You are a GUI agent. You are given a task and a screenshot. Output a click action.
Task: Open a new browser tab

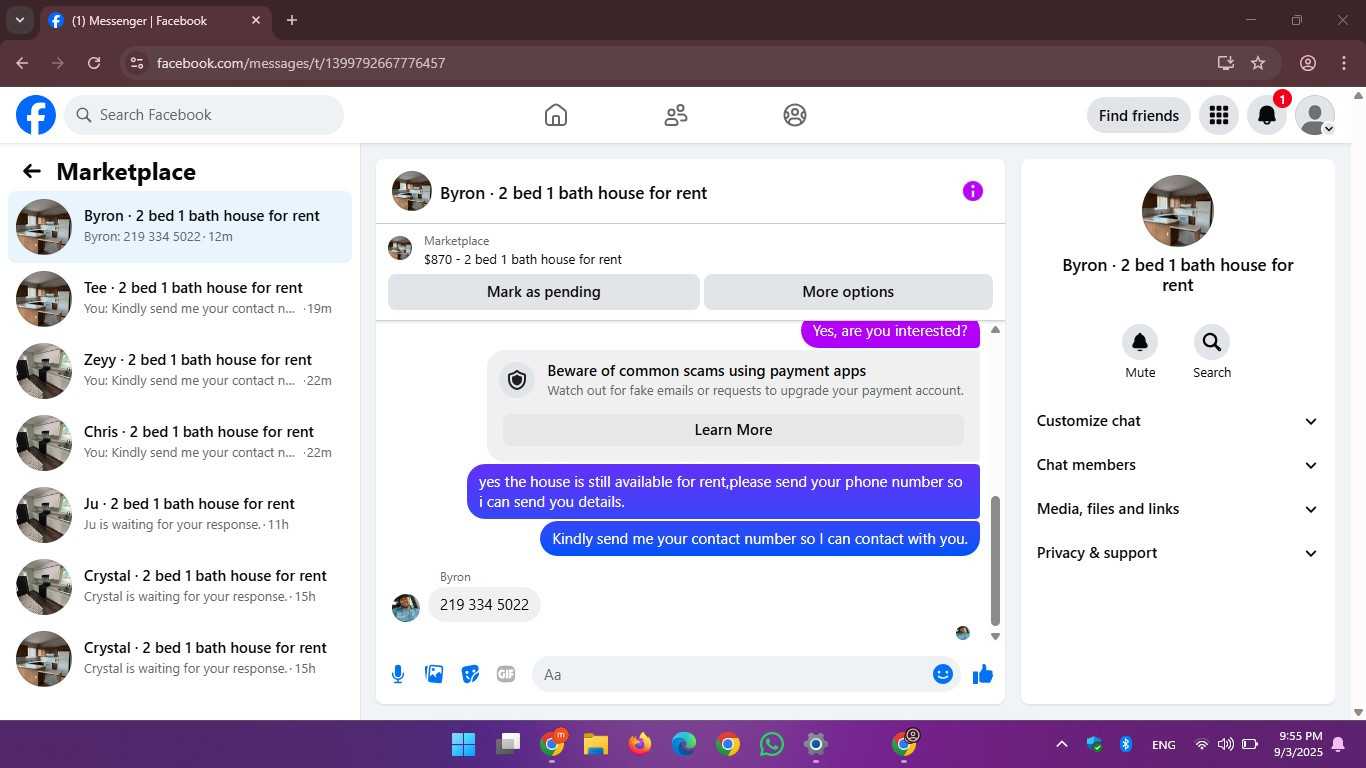292,20
